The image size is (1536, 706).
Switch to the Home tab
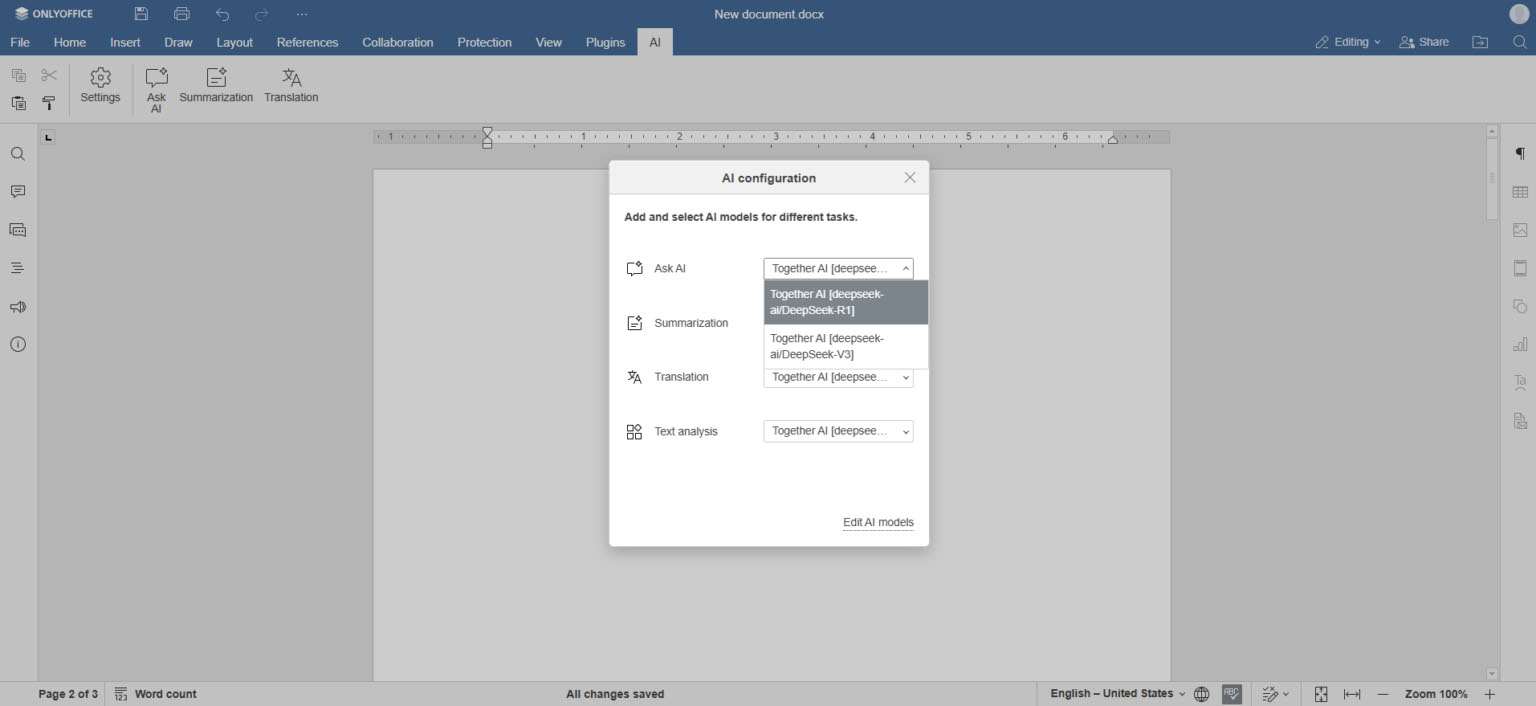(x=70, y=42)
